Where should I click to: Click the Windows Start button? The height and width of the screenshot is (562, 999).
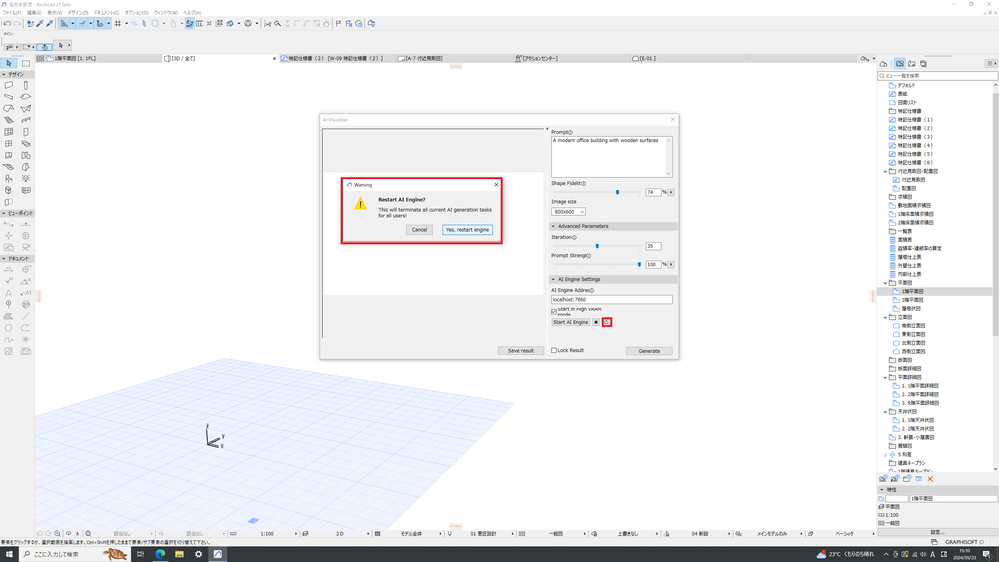pos(9,554)
